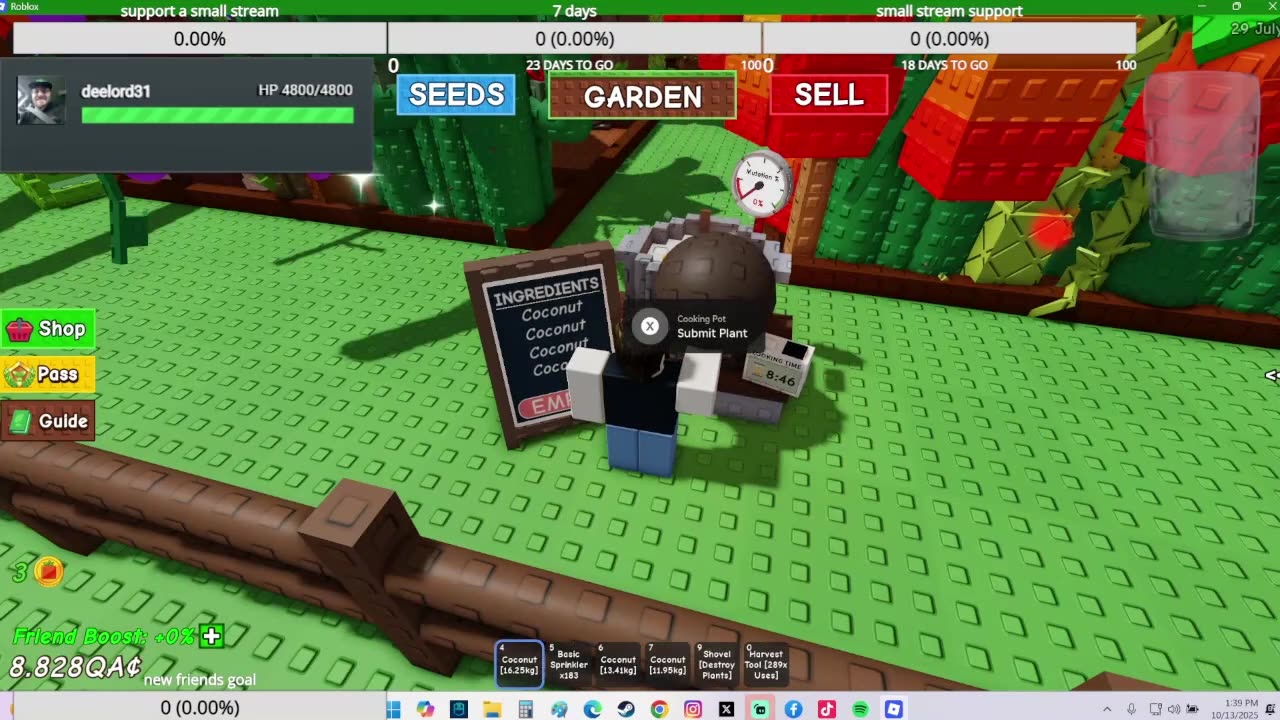Open the Guide book
The height and width of the screenshot is (720, 1280).
click(x=48, y=421)
